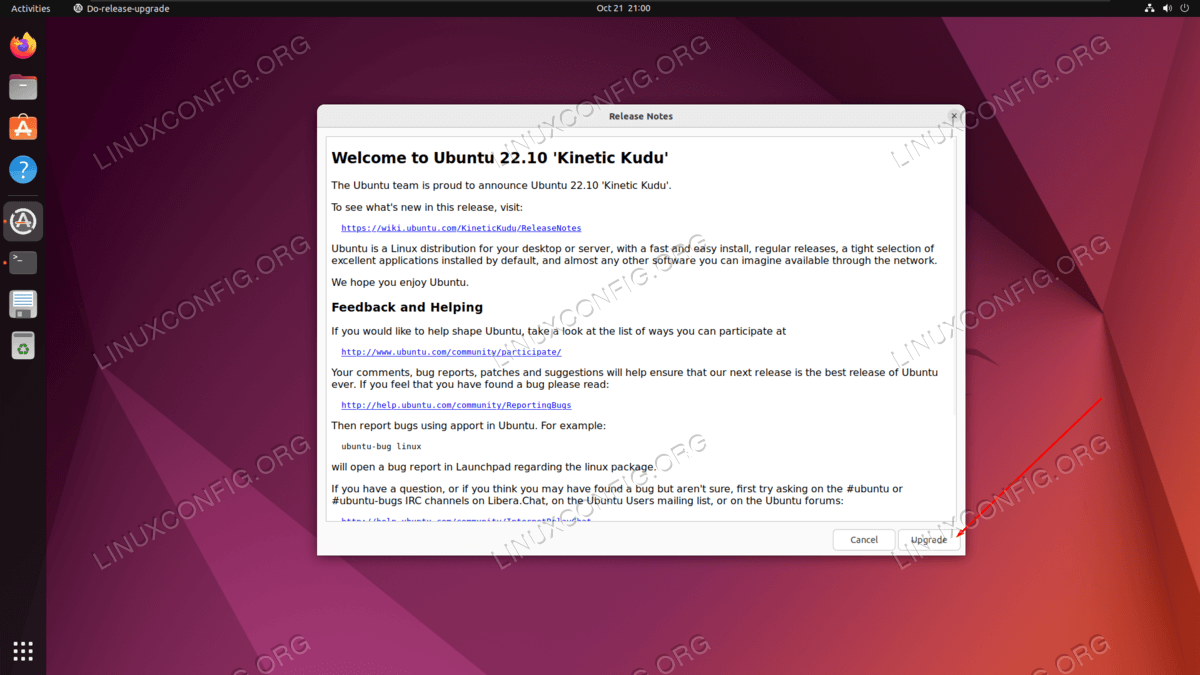The height and width of the screenshot is (675, 1200).
Task: Click the power tray icon
Action: tap(1184, 8)
